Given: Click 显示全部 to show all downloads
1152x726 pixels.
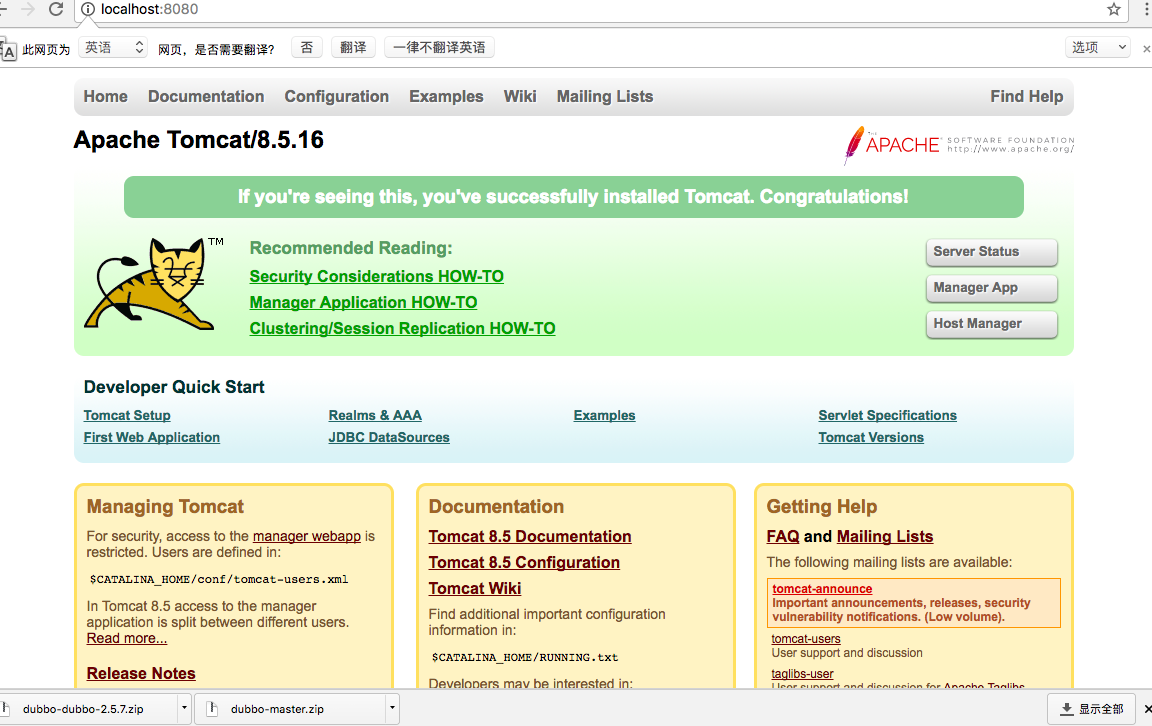Looking at the screenshot, I should tap(1092, 709).
